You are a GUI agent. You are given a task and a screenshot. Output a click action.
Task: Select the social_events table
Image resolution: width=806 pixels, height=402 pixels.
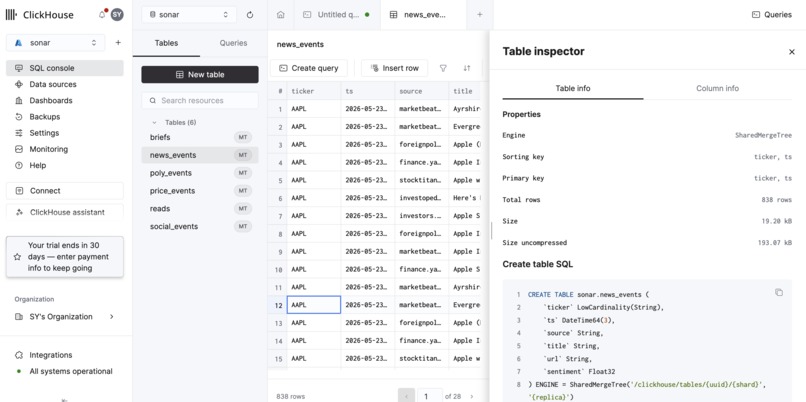[x=200, y=226]
